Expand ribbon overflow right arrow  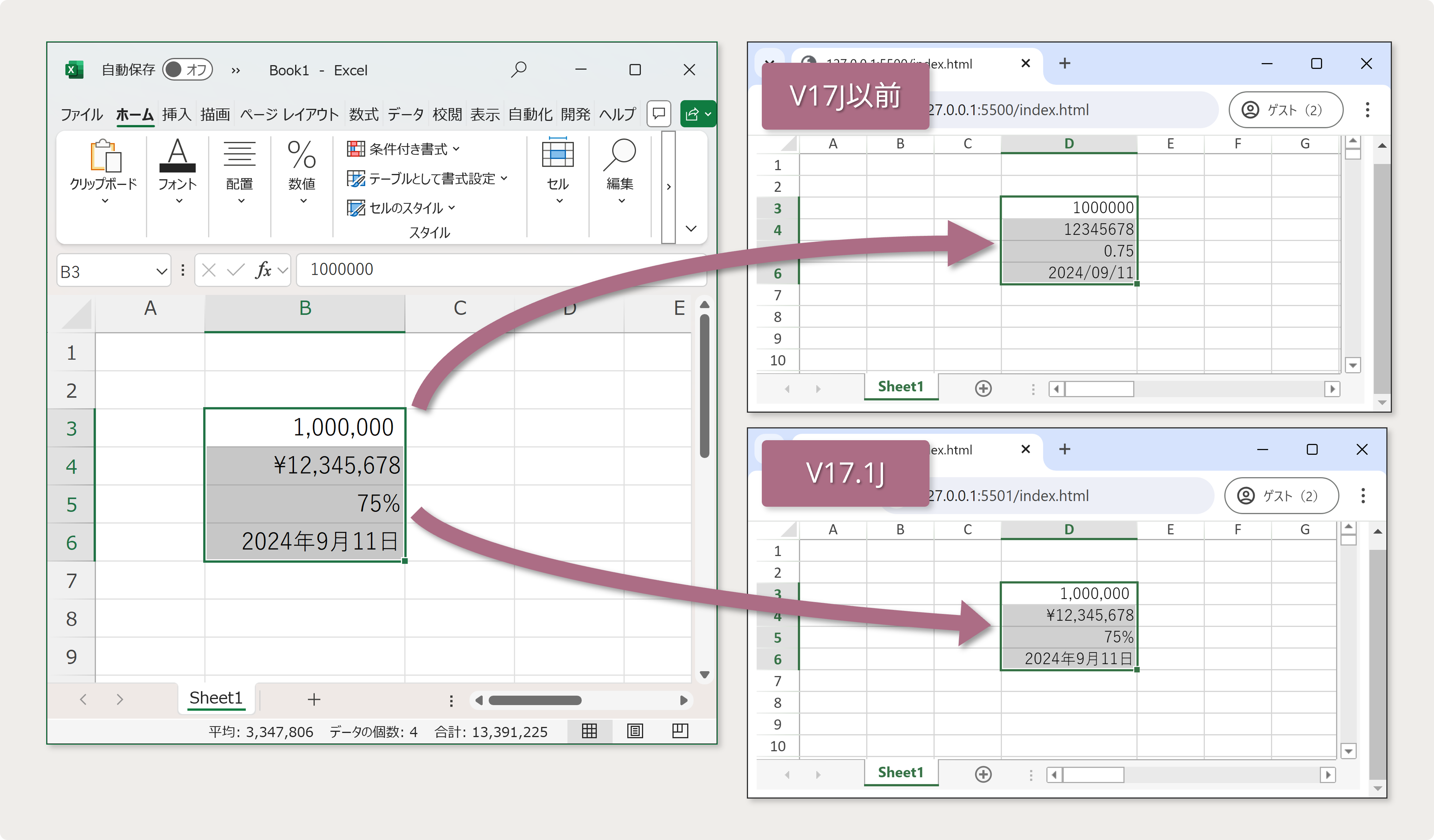(x=669, y=187)
